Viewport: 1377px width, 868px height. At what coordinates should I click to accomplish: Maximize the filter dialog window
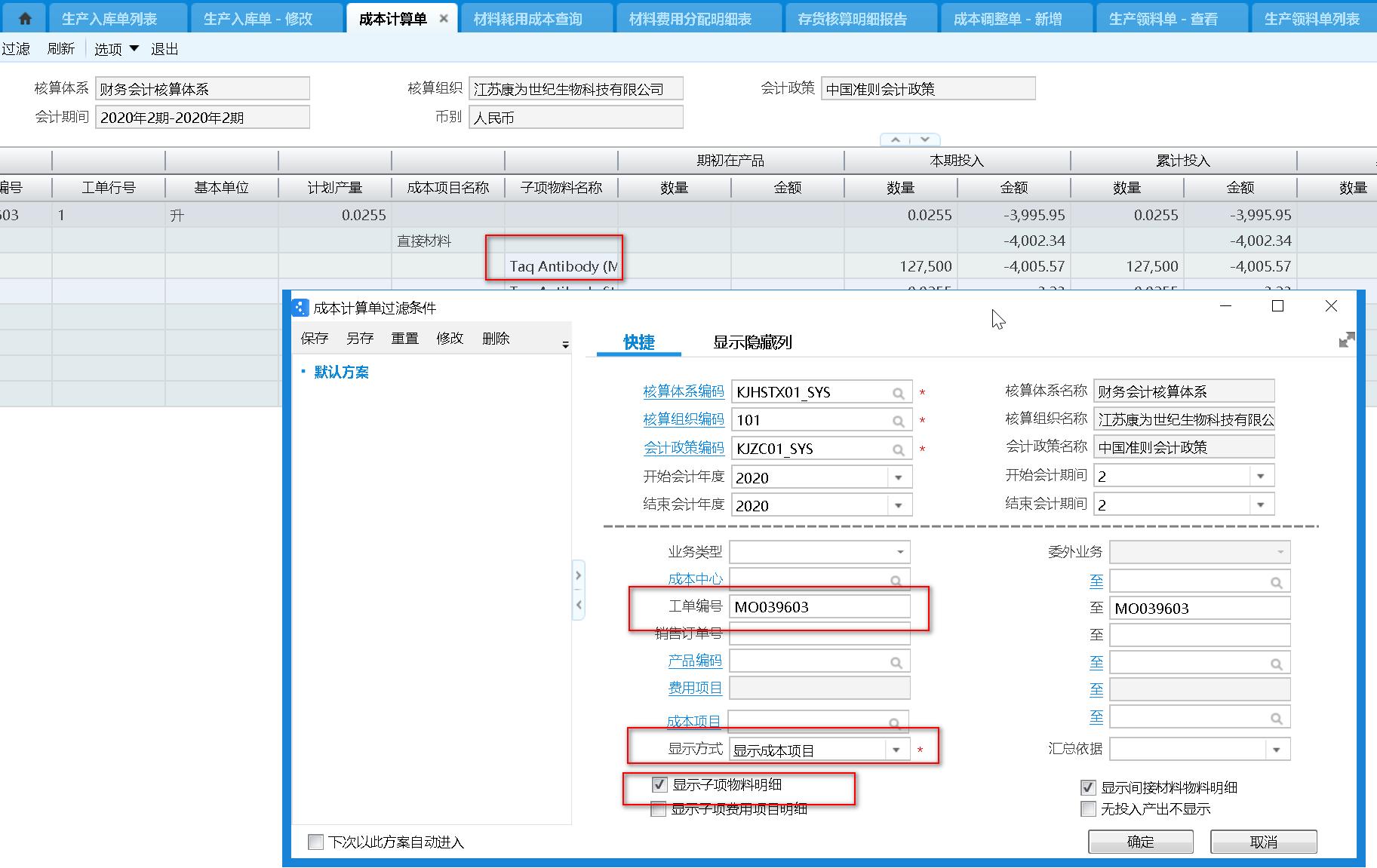(1277, 305)
